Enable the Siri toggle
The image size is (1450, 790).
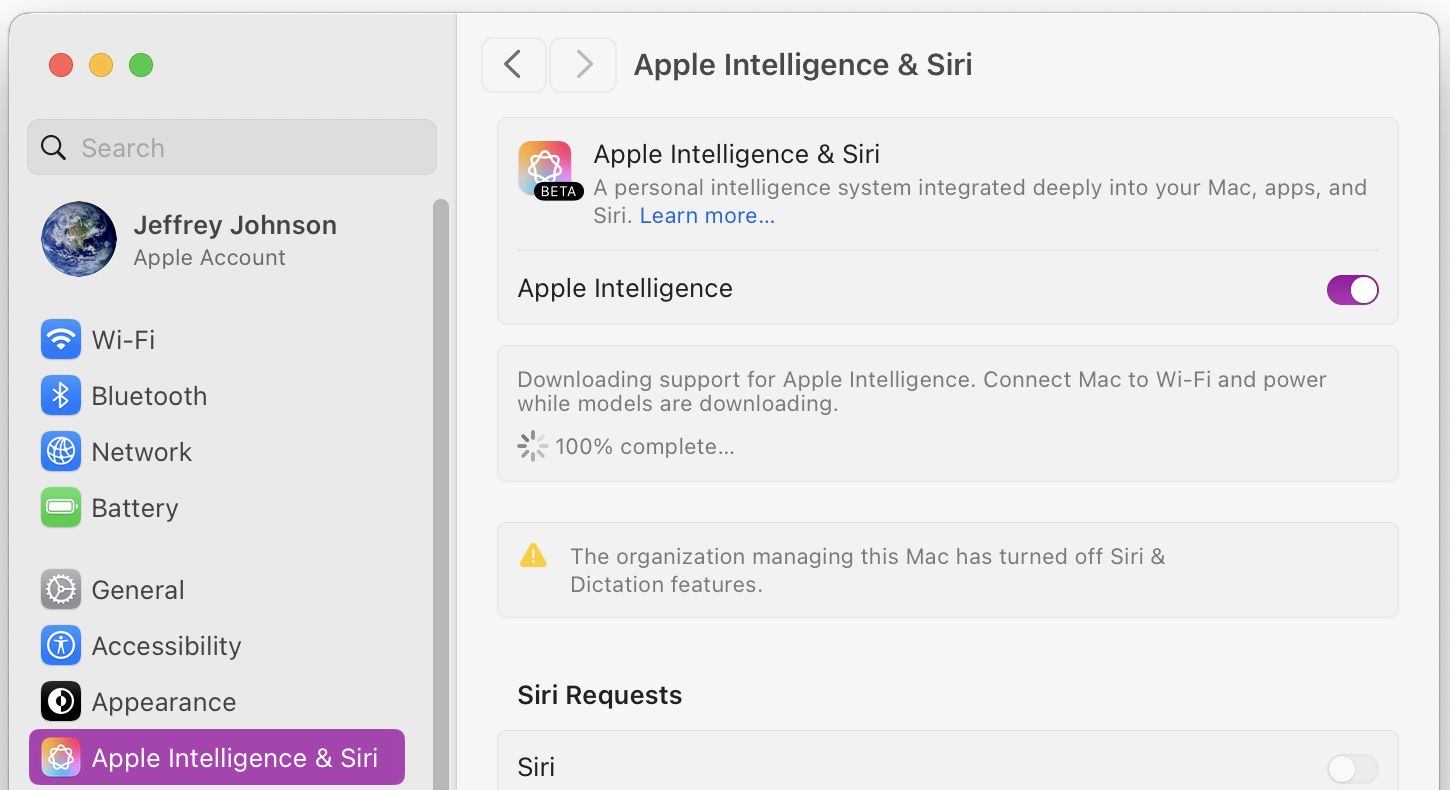[1352, 768]
